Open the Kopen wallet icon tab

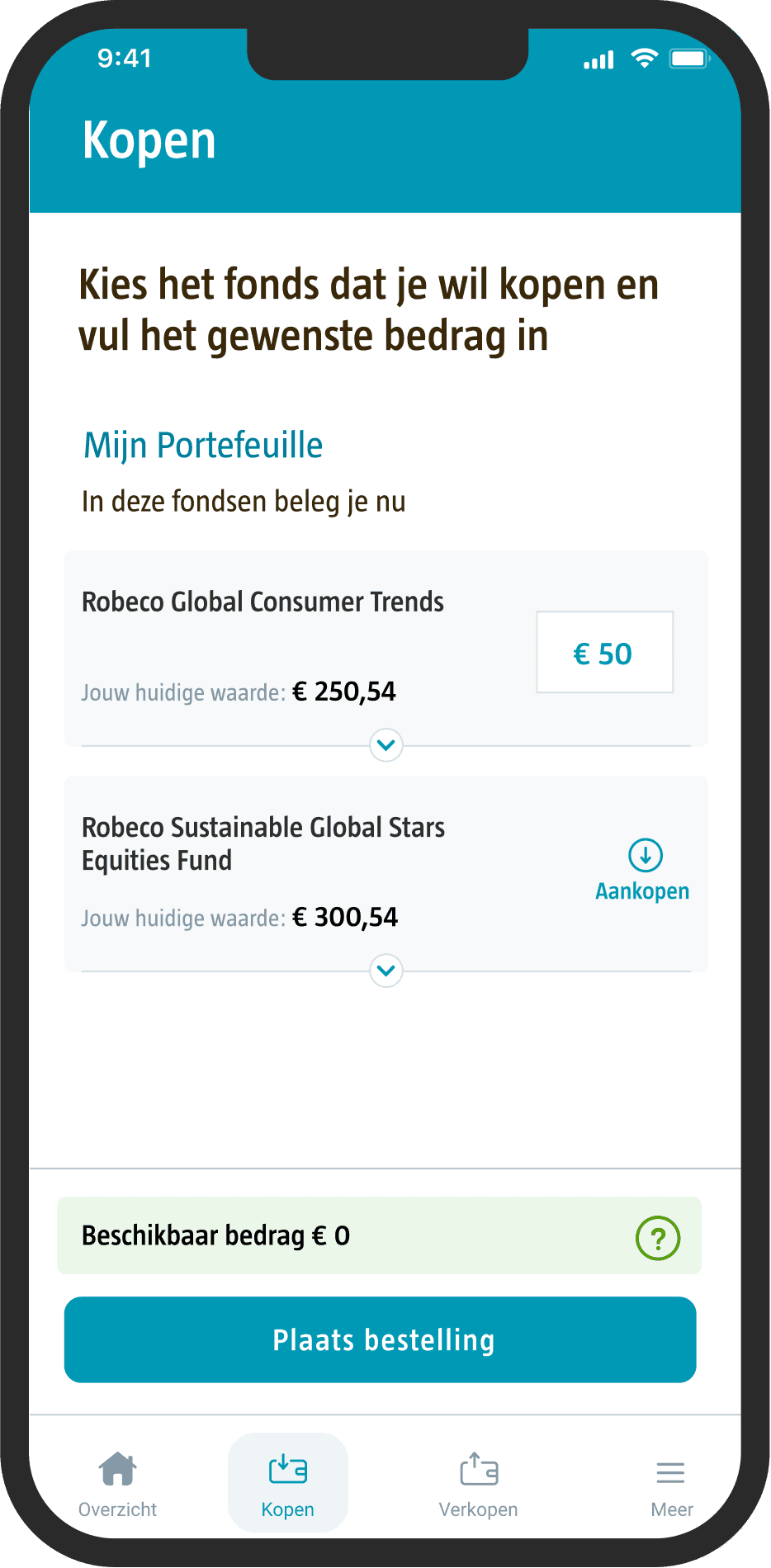(288, 1470)
